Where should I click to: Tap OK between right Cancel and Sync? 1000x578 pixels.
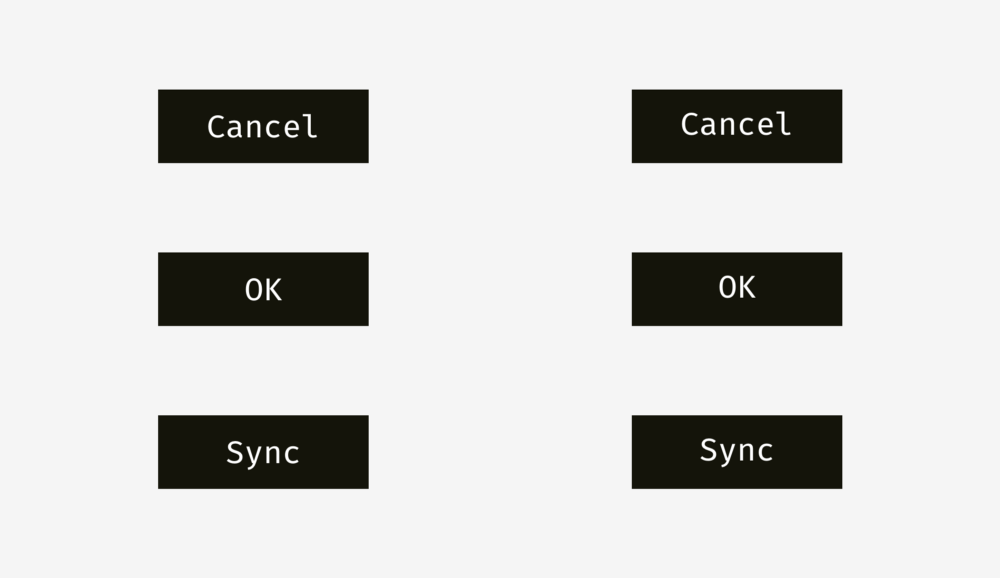(737, 289)
